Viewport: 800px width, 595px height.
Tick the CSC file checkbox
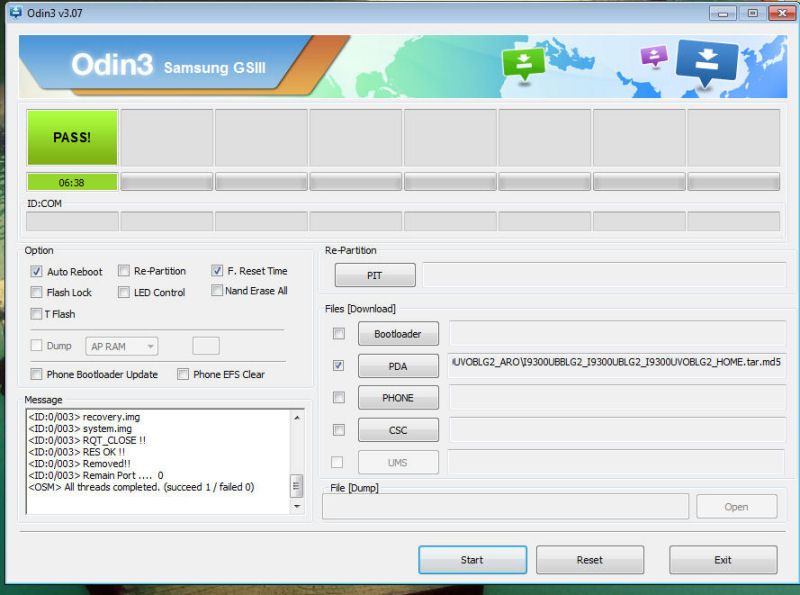pyautogui.click(x=339, y=430)
